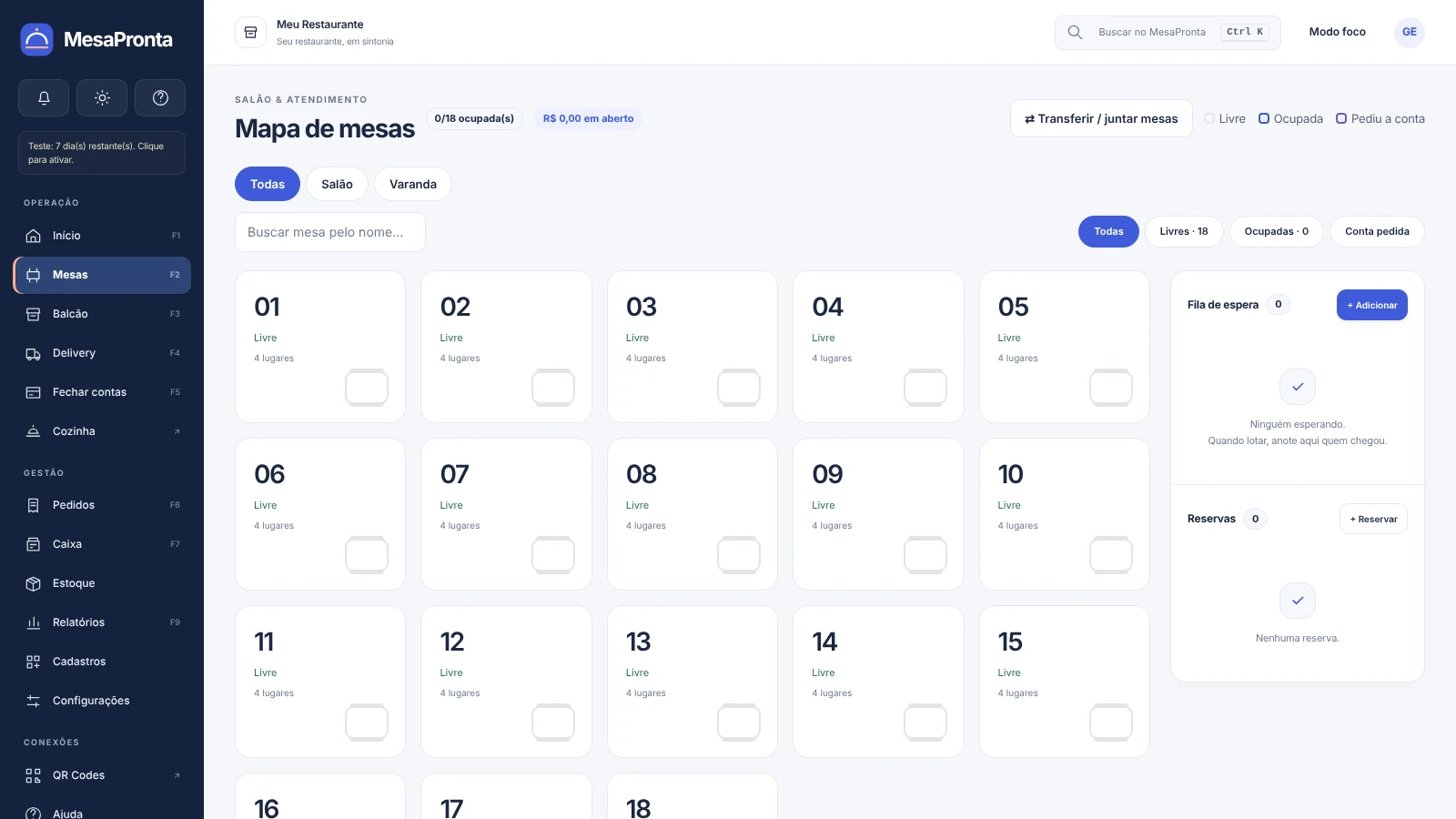The image size is (1456, 819).
Task: Focus the Buscar mesa pelo nome field
Action: pos(330,232)
